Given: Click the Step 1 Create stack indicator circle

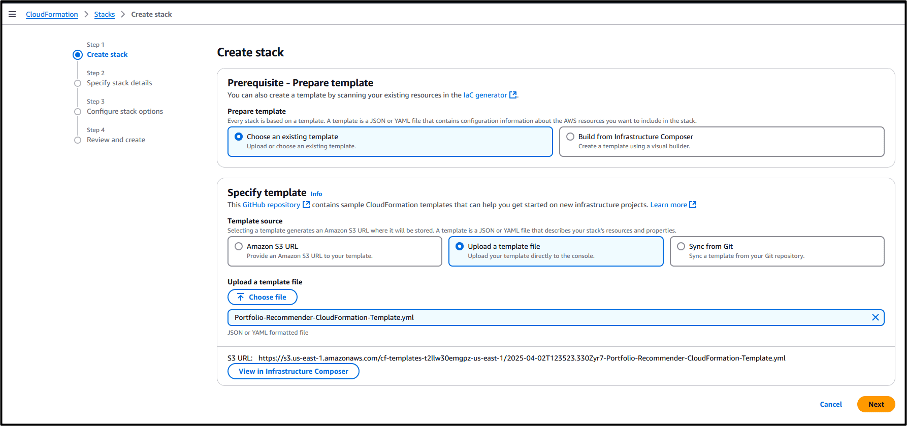Looking at the screenshot, I should pos(77,55).
